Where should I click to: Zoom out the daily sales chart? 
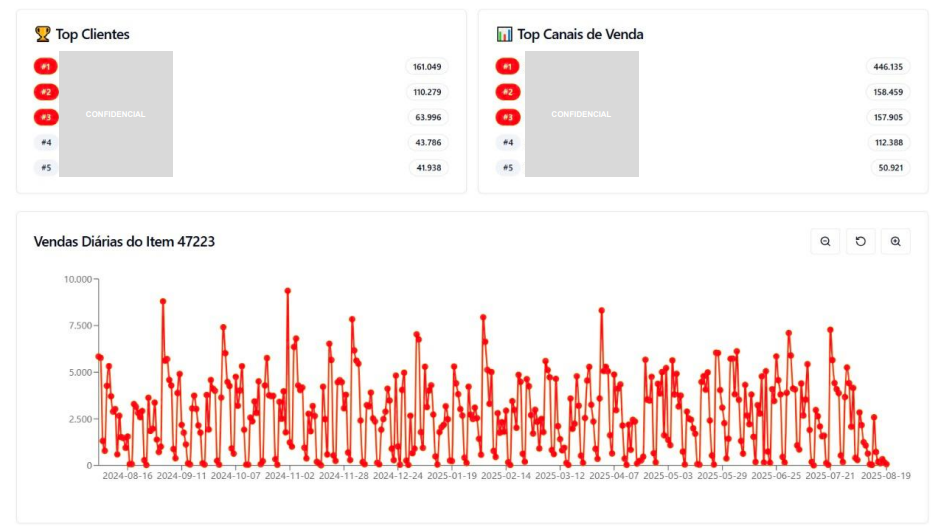tap(825, 241)
